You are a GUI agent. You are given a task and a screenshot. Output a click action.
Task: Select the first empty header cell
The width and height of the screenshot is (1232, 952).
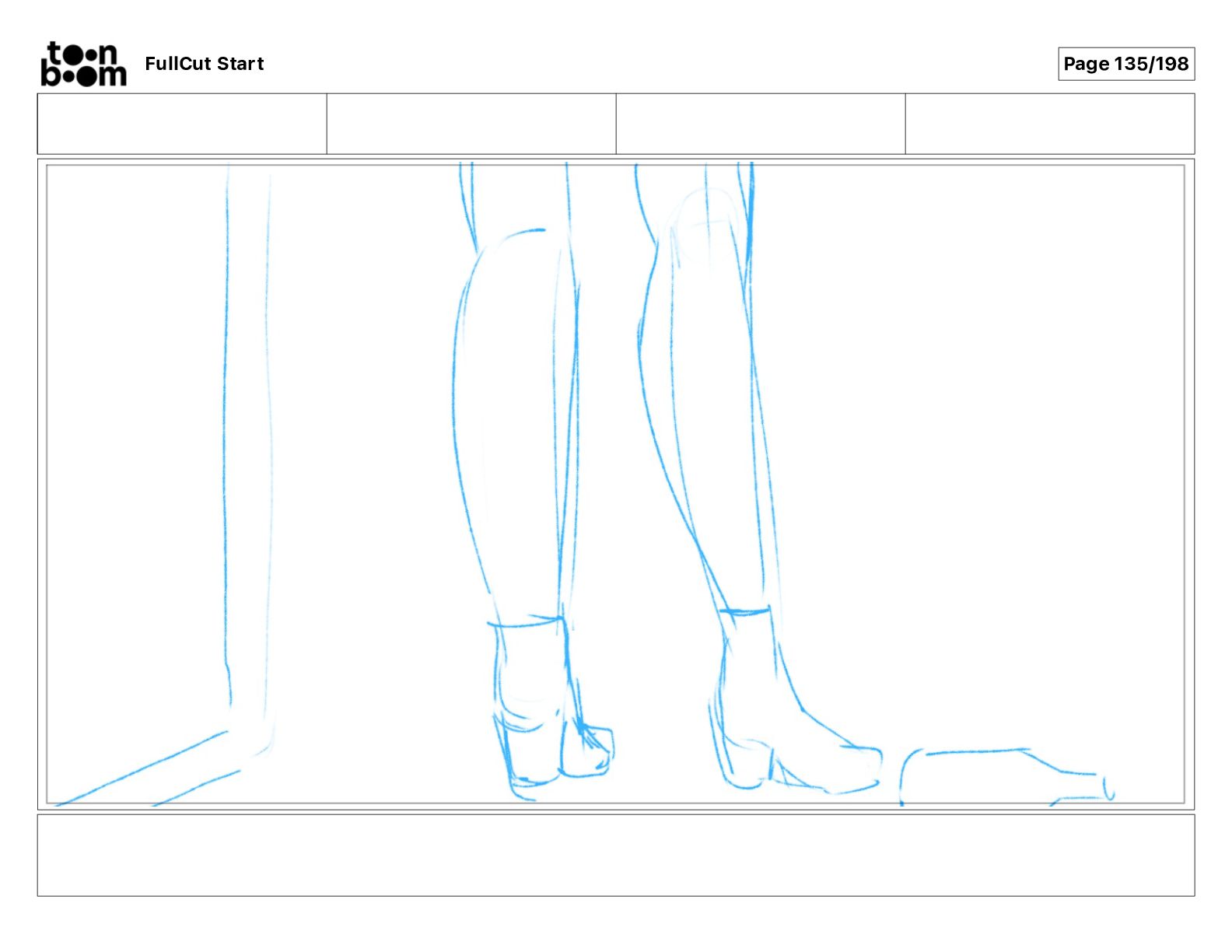[x=182, y=124]
